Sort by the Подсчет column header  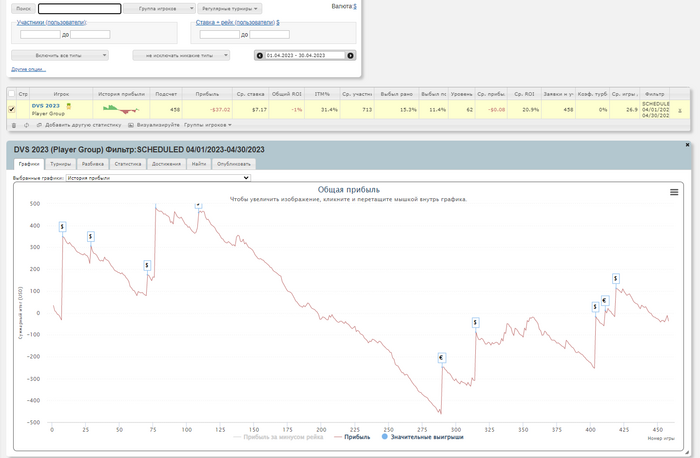click(166, 94)
